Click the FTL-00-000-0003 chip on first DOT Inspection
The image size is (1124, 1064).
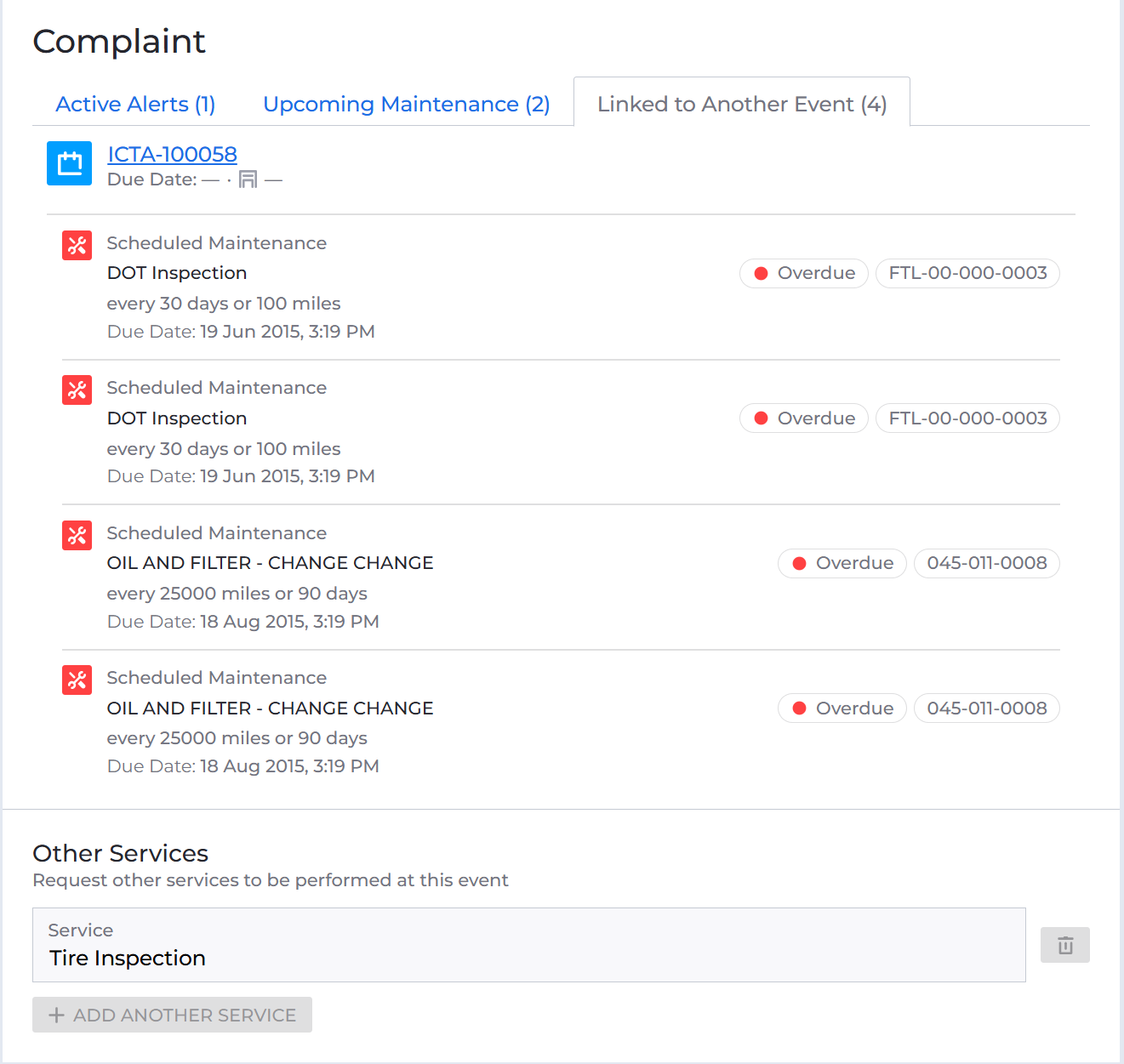tap(967, 273)
